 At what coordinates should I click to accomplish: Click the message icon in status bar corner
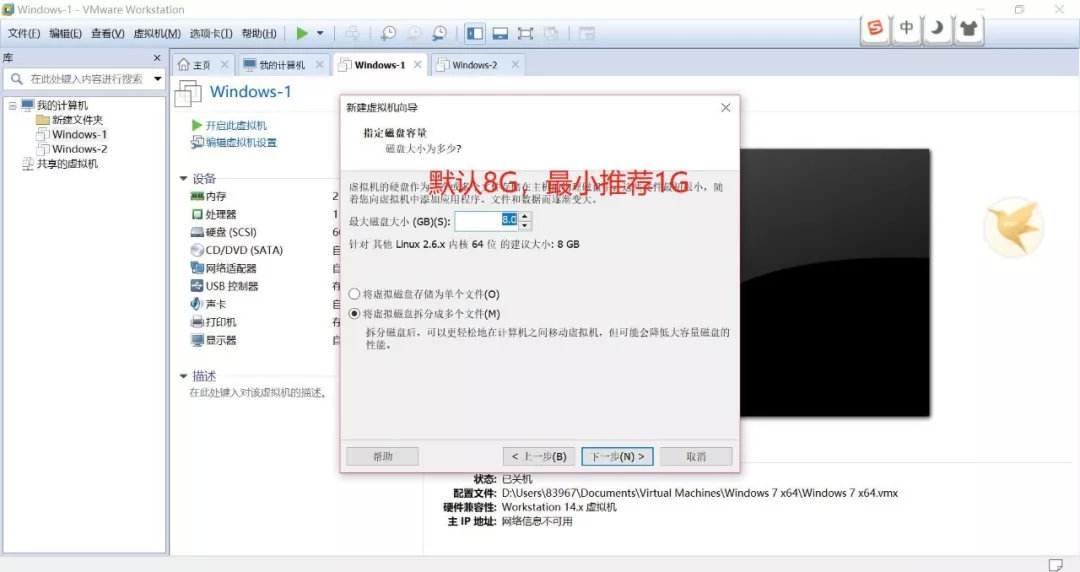click(x=1055, y=564)
